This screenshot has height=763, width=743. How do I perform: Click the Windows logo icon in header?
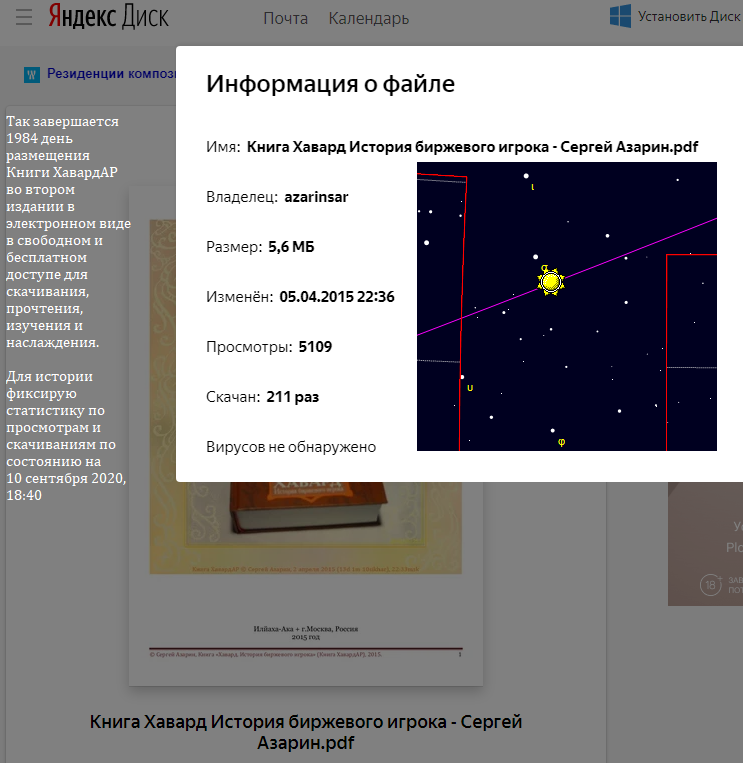(620, 16)
